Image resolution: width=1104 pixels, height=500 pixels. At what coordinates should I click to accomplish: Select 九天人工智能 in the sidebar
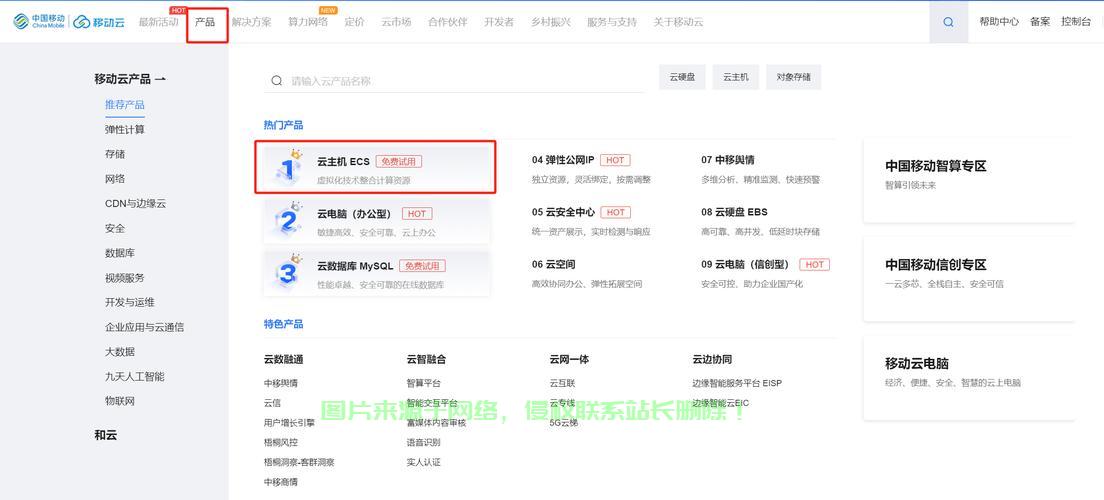point(134,377)
